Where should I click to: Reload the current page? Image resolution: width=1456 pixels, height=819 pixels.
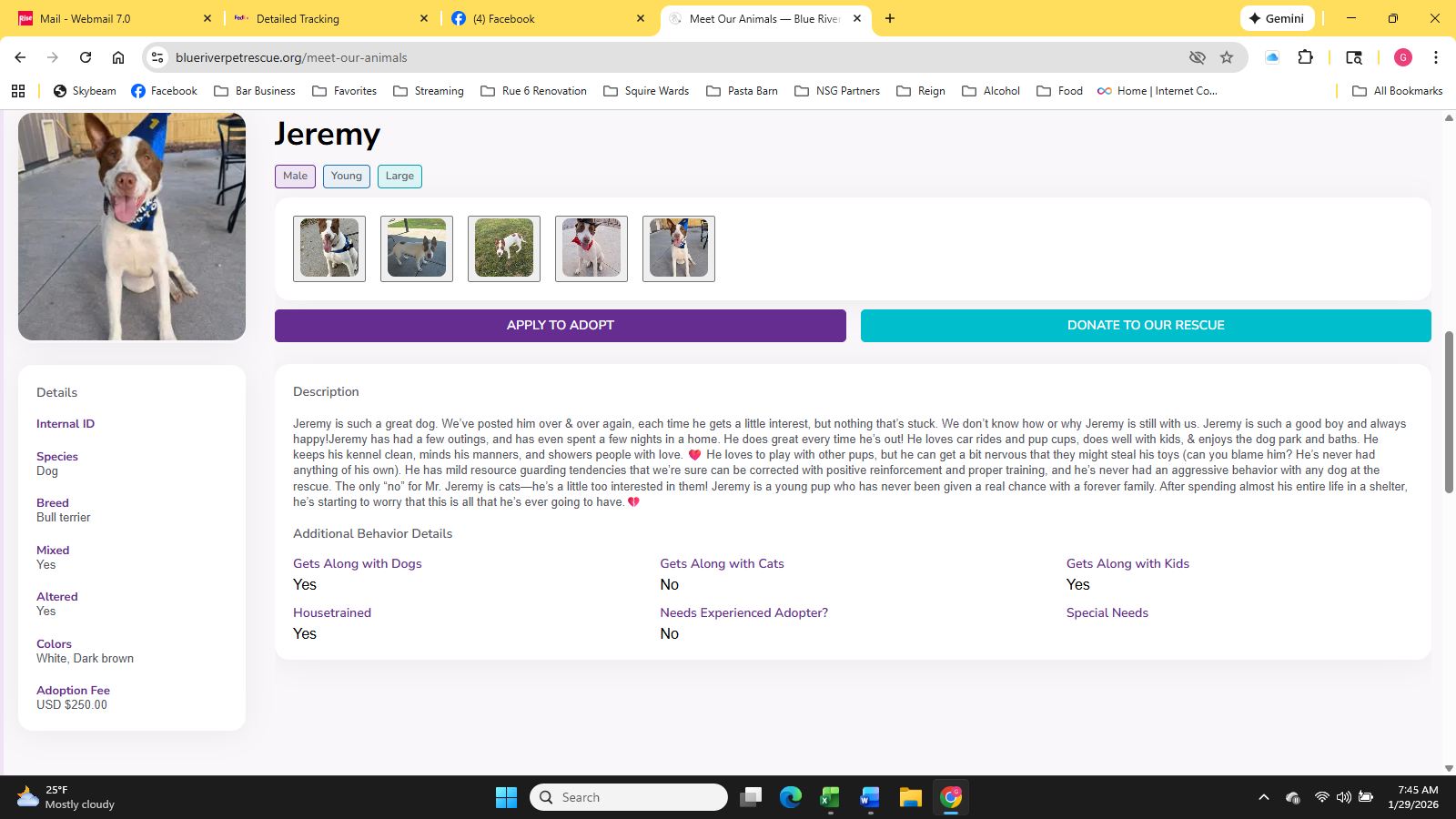[86, 57]
